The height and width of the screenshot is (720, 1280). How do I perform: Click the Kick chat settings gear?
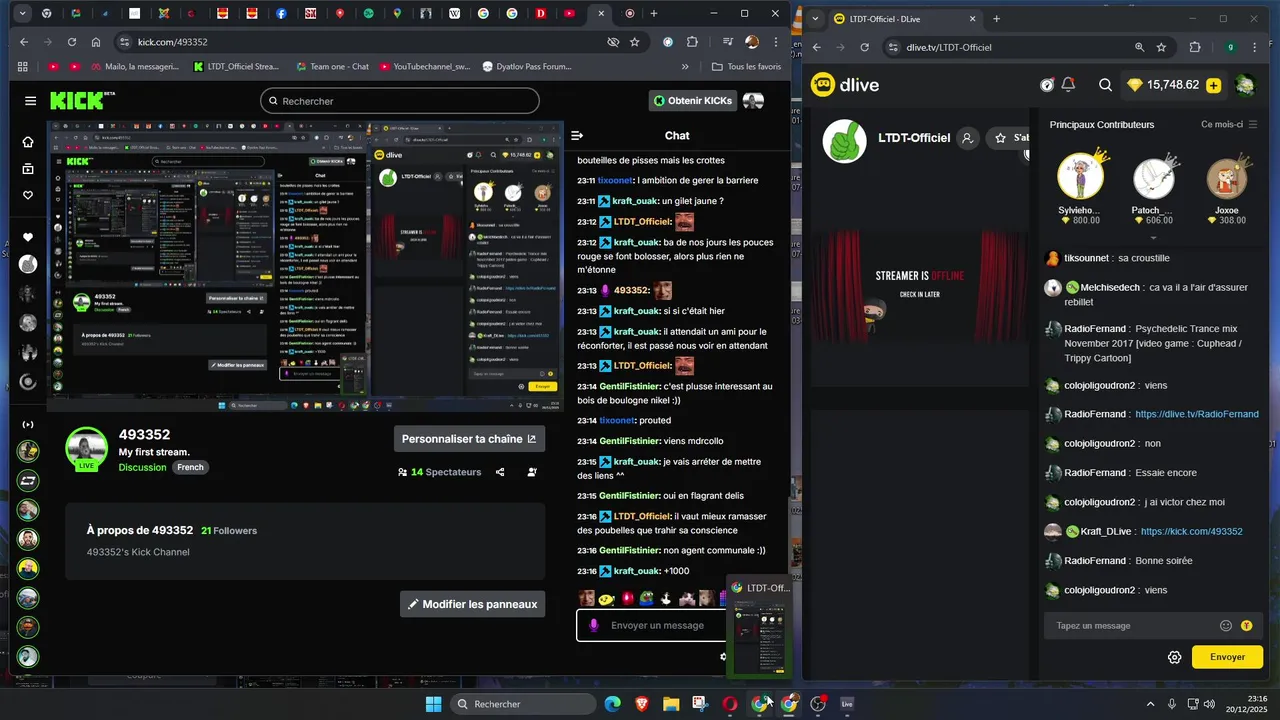723,657
